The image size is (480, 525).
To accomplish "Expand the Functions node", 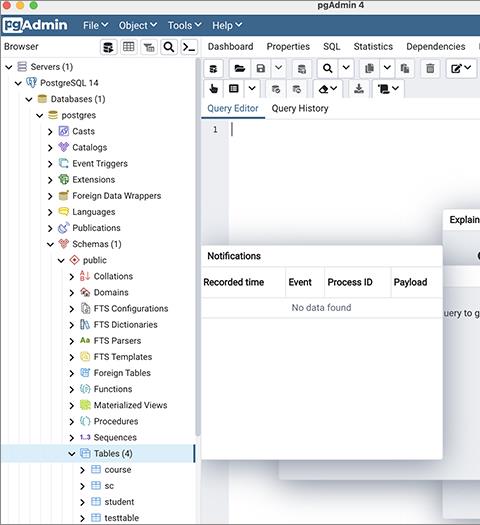I will tap(72, 389).
